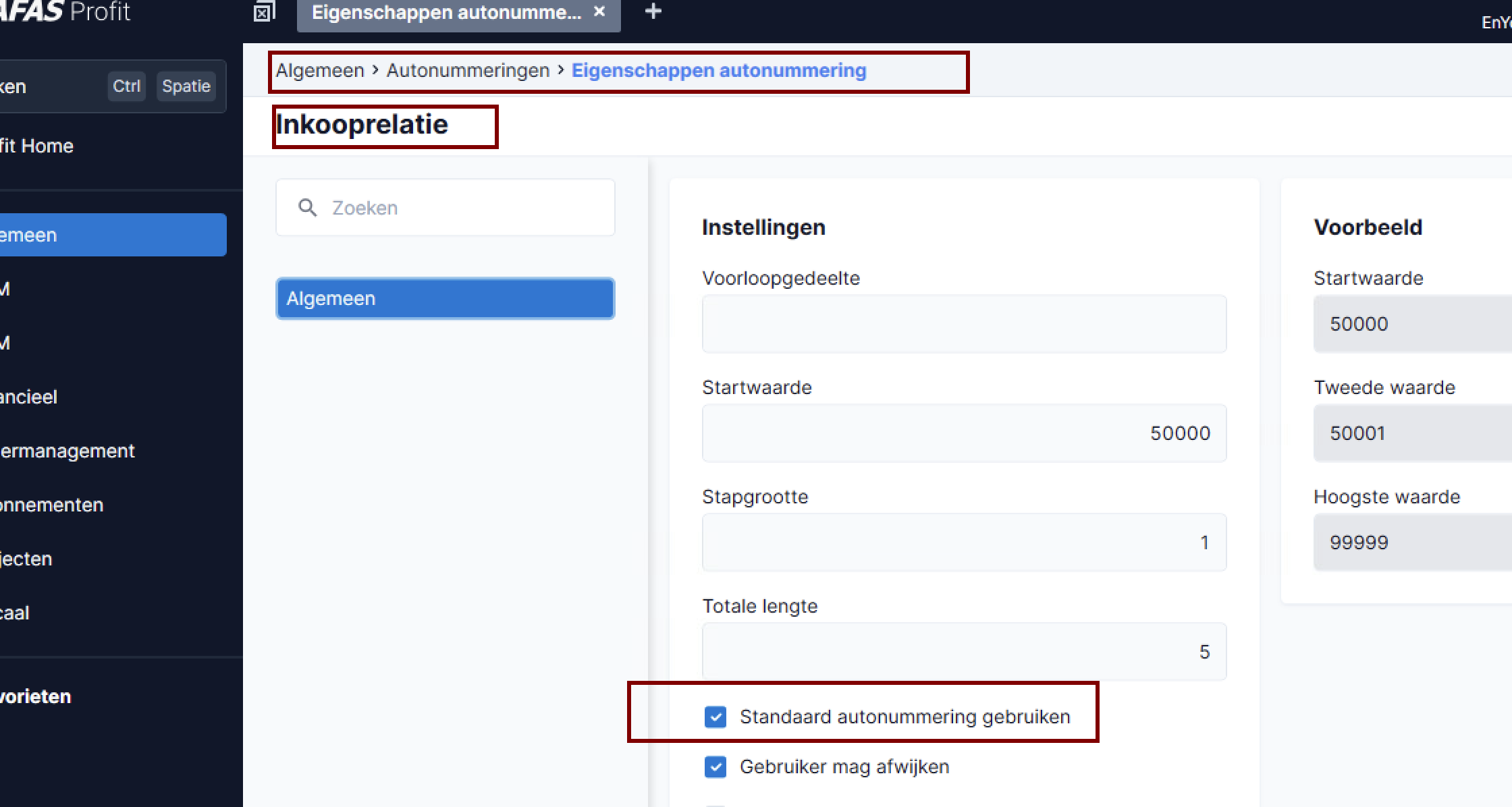The height and width of the screenshot is (807, 1512).
Task: Open a new tab with the plus icon
Action: [x=653, y=11]
